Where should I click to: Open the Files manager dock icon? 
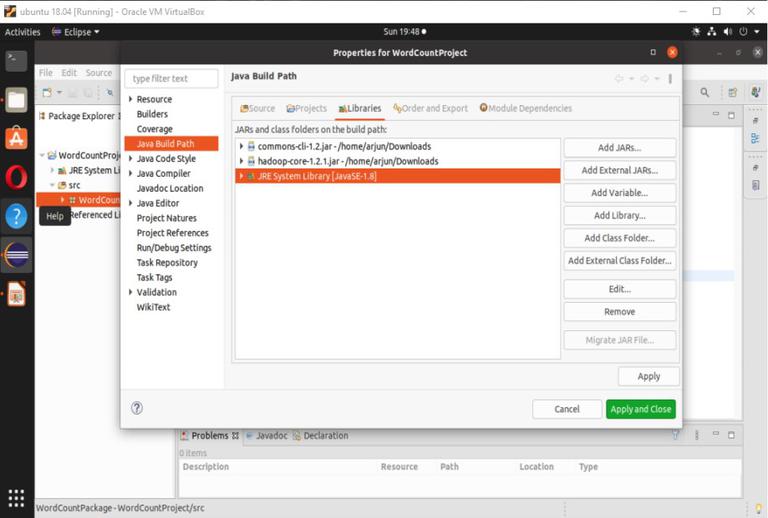point(16,100)
